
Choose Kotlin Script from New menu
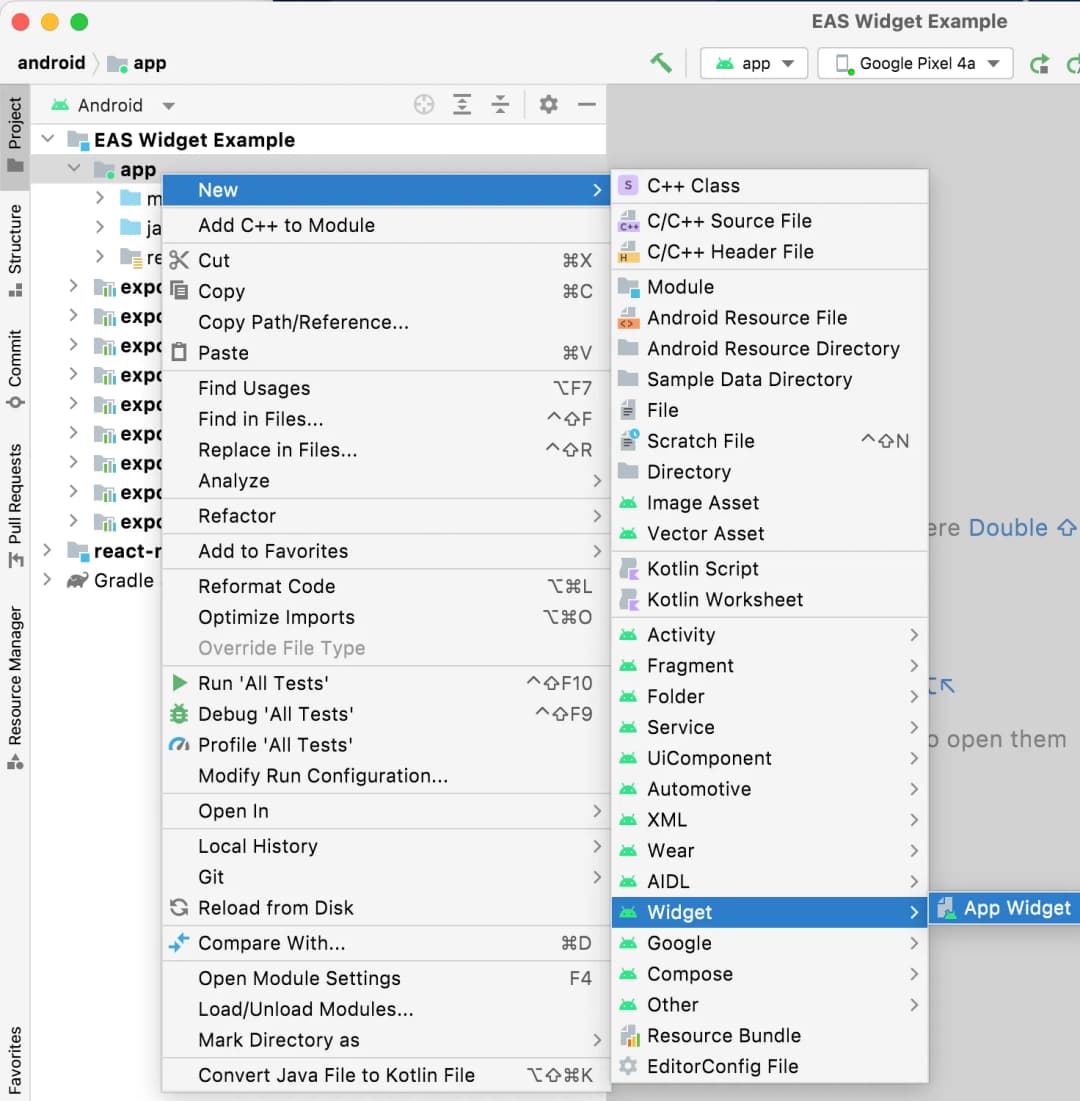click(x=703, y=568)
